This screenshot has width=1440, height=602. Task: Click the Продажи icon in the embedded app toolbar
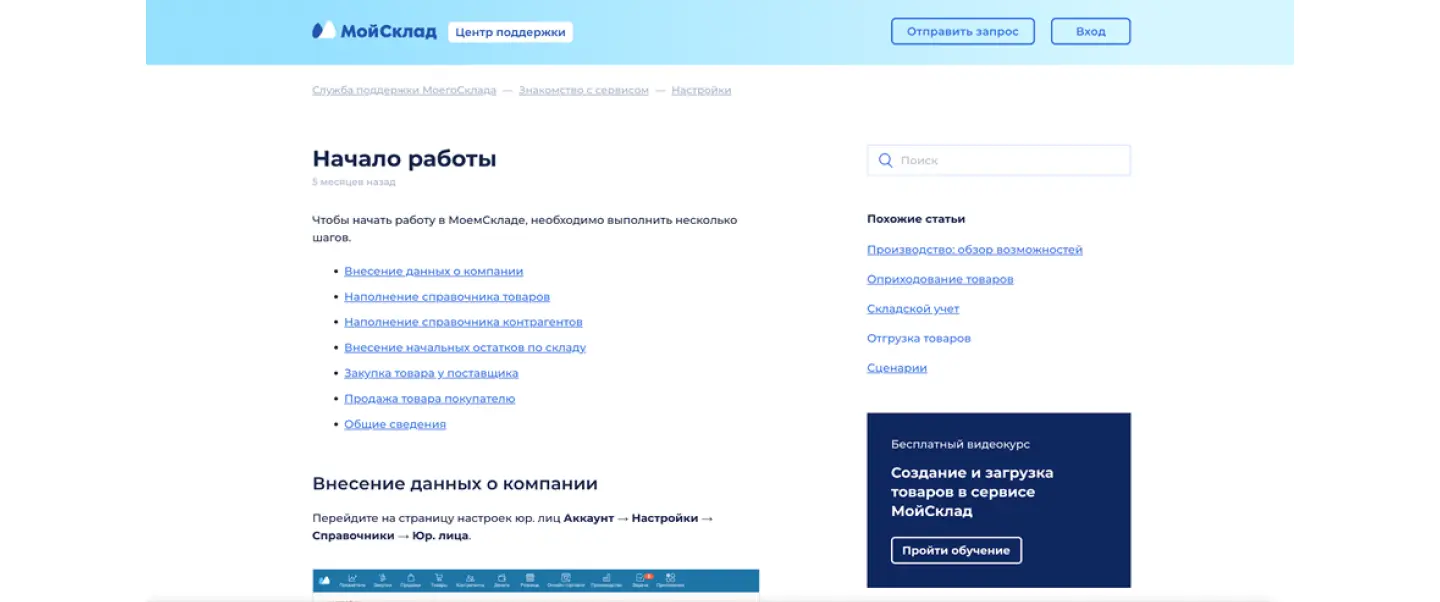(411, 580)
